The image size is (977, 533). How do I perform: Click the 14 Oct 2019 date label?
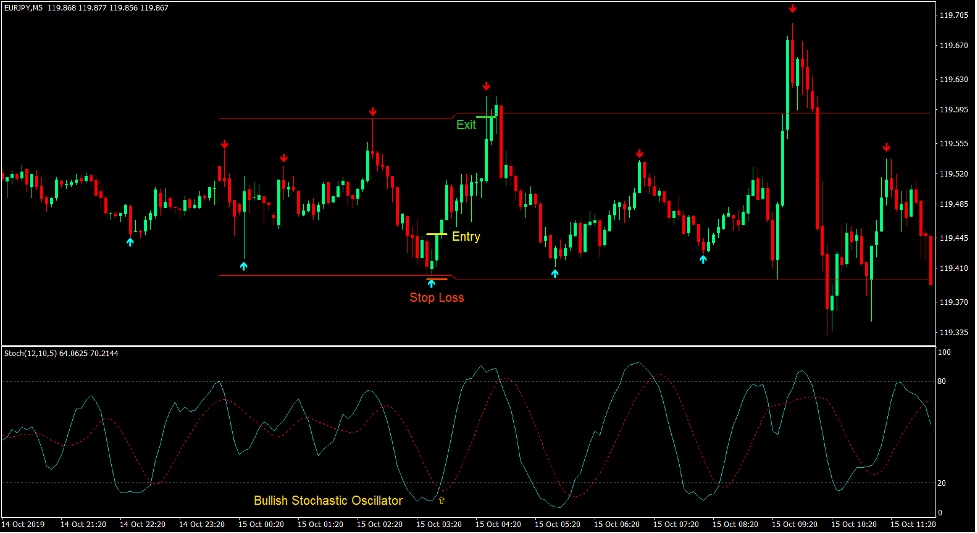click(x=24, y=524)
